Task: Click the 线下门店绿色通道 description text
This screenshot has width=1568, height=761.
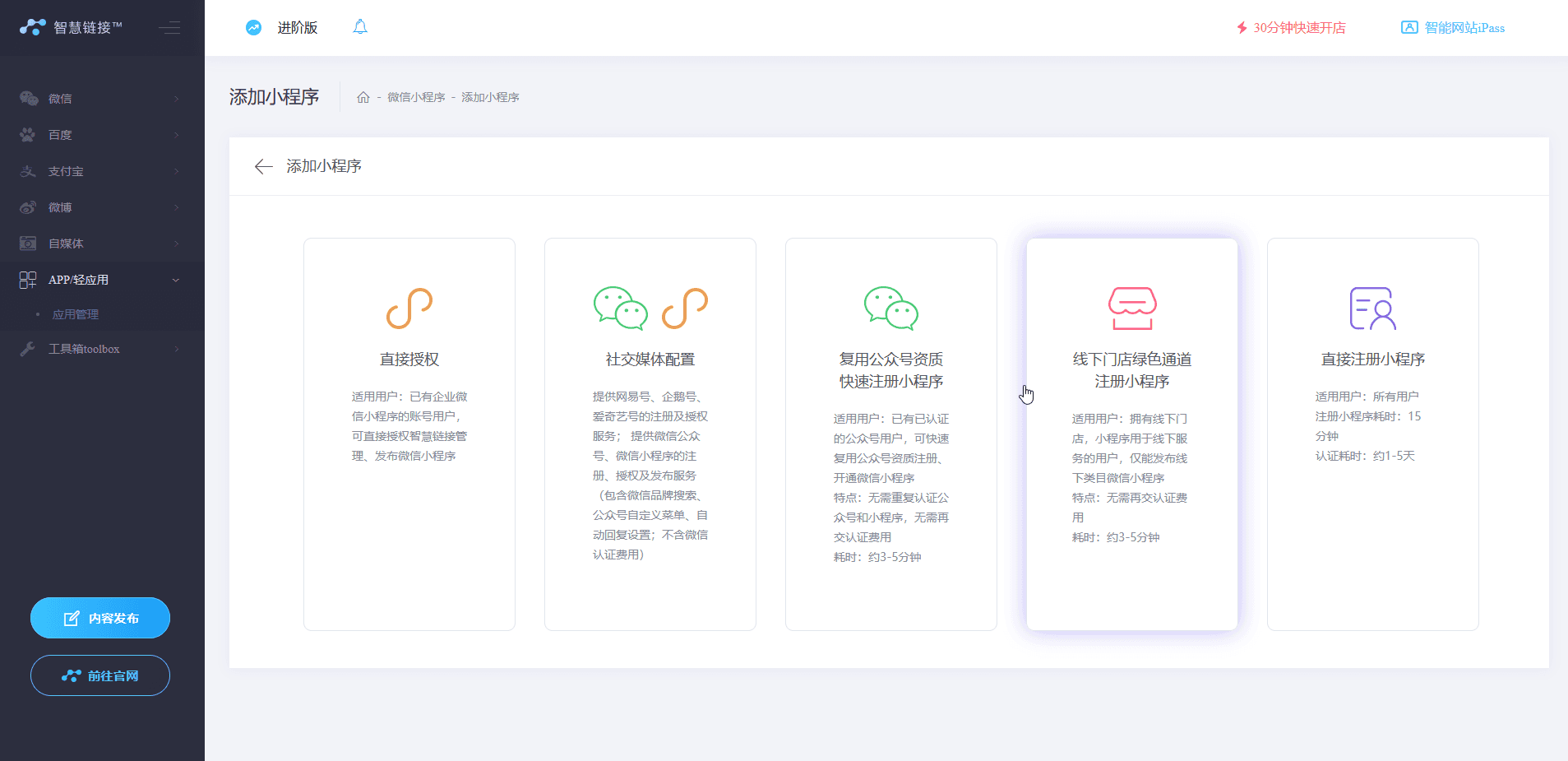Action: click(x=1130, y=478)
